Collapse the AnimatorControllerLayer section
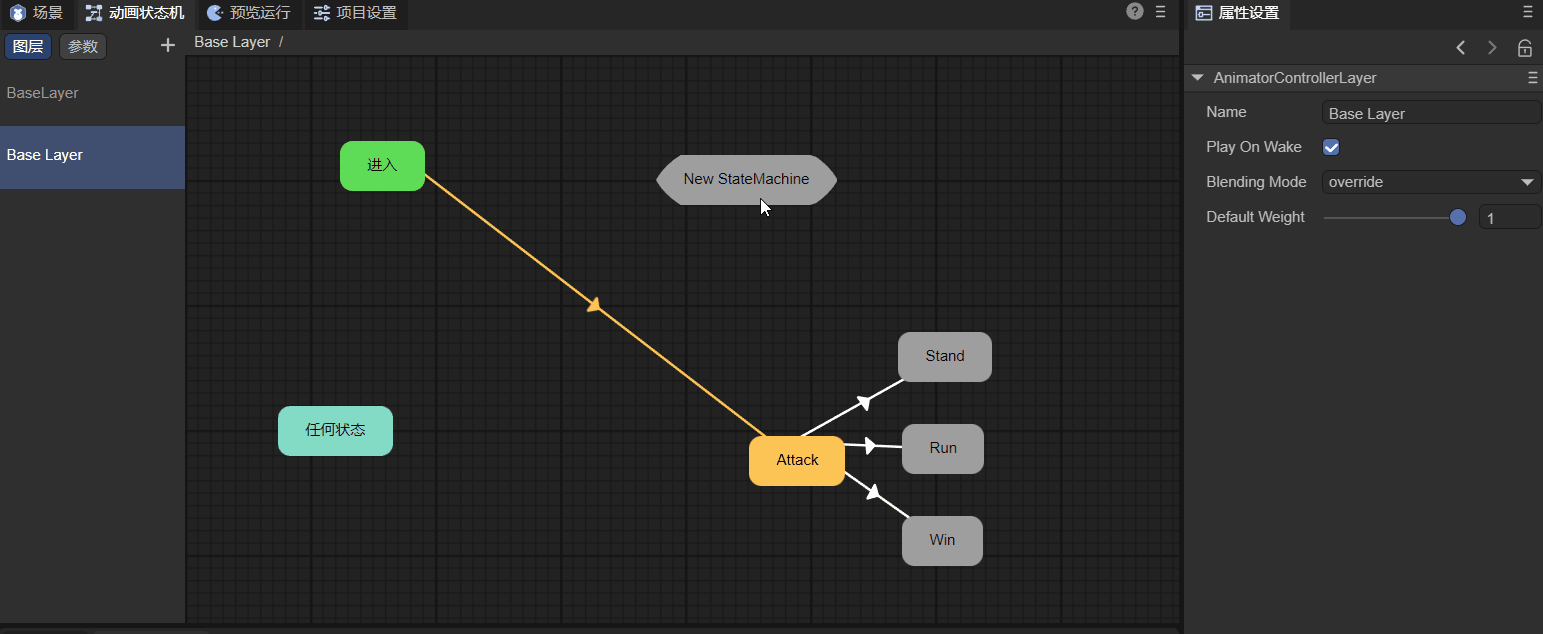 tap(1197, 78)
